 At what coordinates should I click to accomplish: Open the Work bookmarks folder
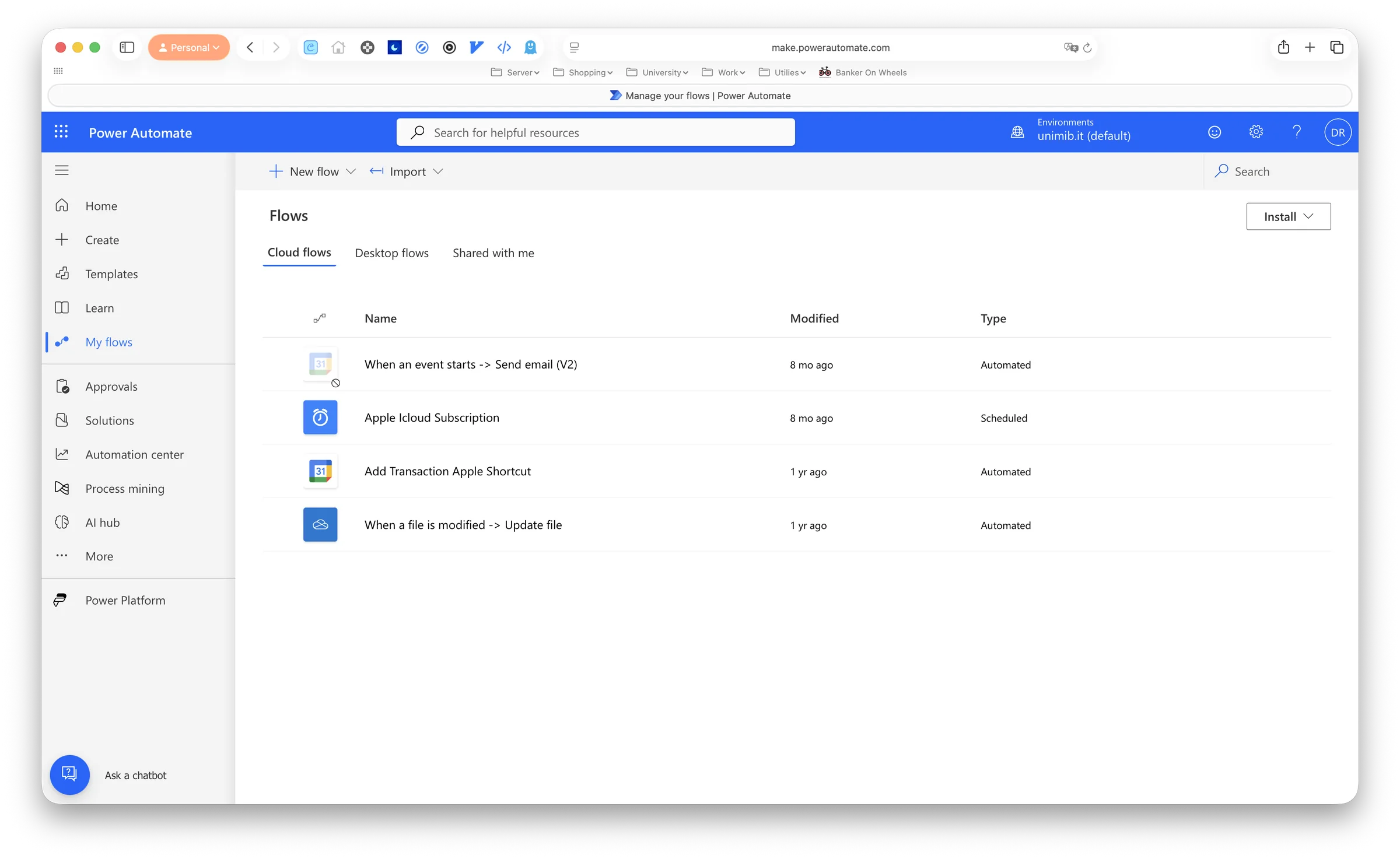point(723,72)
